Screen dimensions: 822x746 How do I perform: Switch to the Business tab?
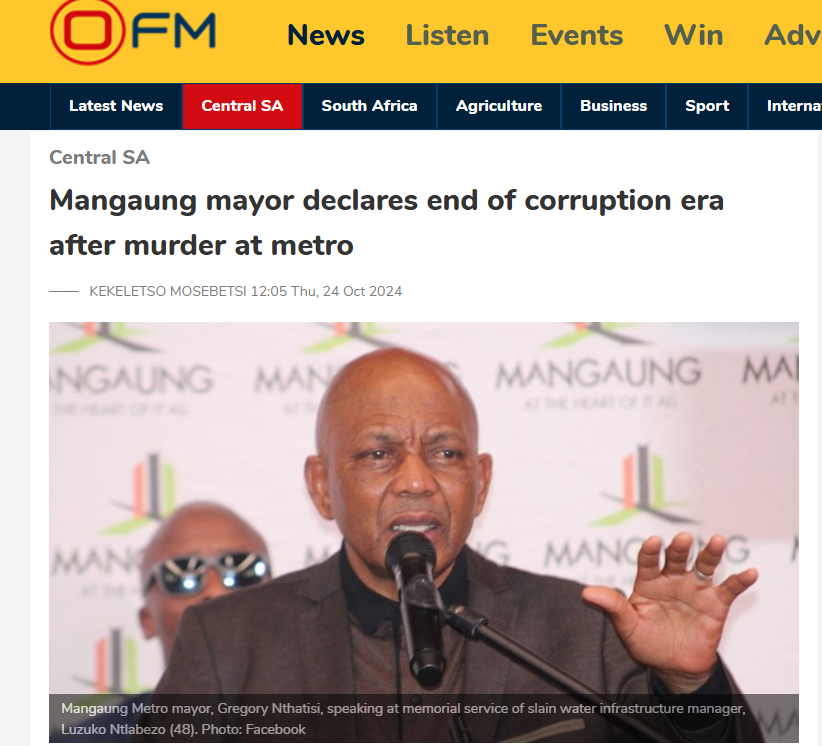pyautogui.click(x=613, y=106)
